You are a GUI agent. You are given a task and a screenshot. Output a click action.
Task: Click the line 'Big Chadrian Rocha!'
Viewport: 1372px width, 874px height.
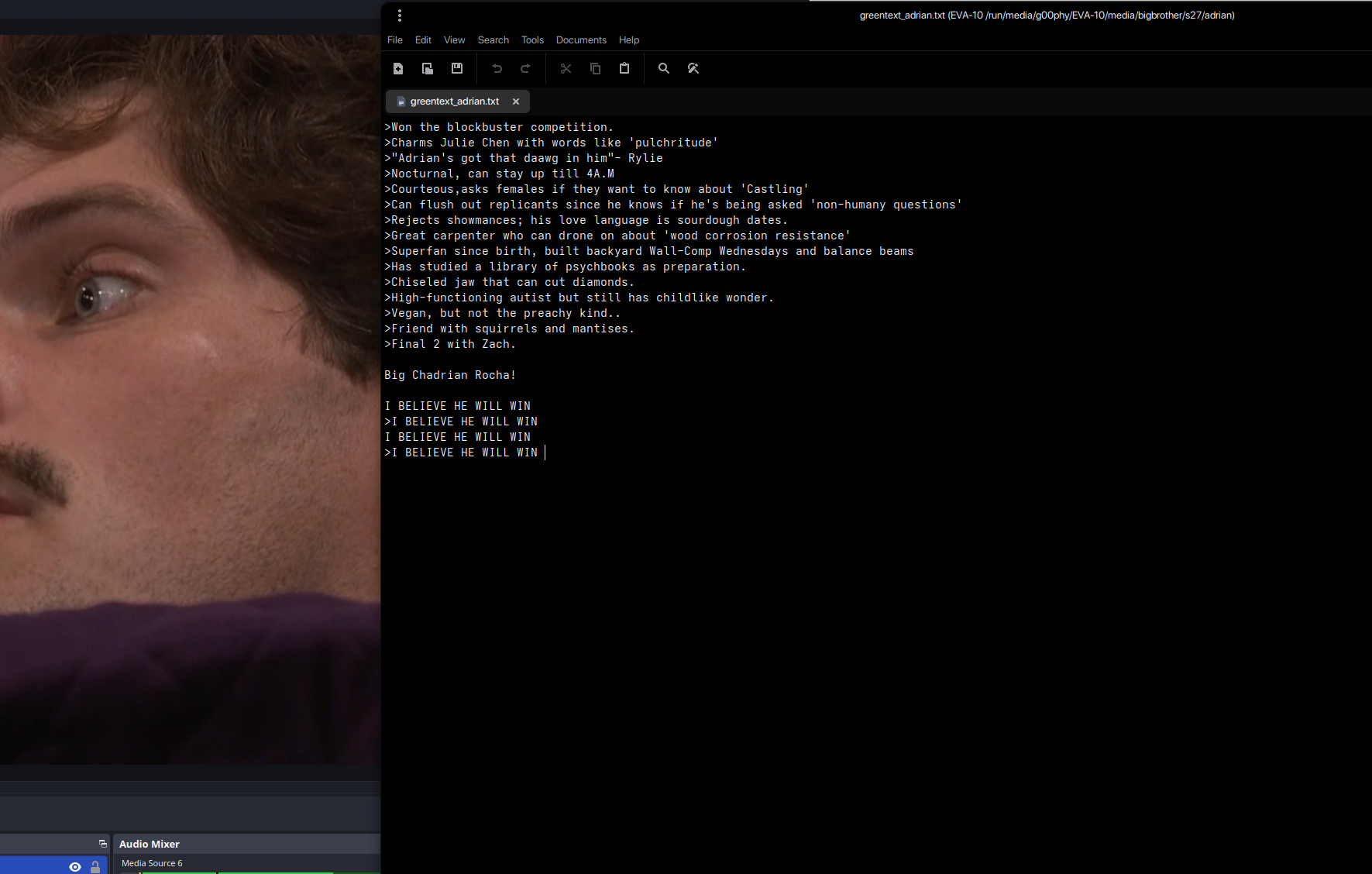click(450, 375)
